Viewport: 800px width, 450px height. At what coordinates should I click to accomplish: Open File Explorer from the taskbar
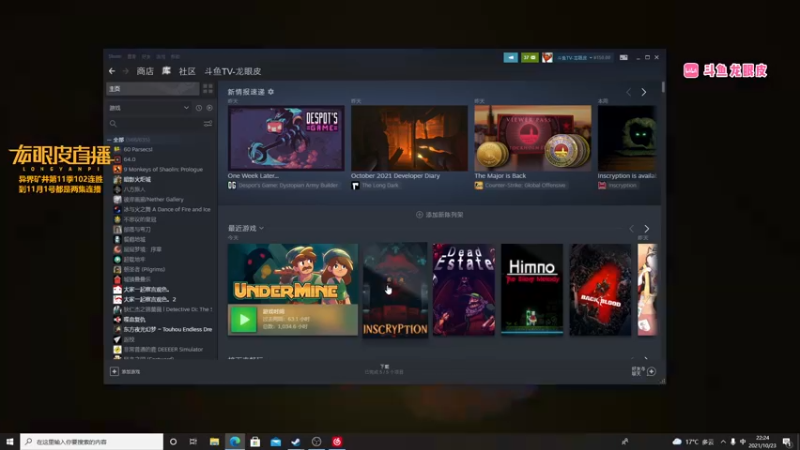pyautogui.click(x=214, y=441)
